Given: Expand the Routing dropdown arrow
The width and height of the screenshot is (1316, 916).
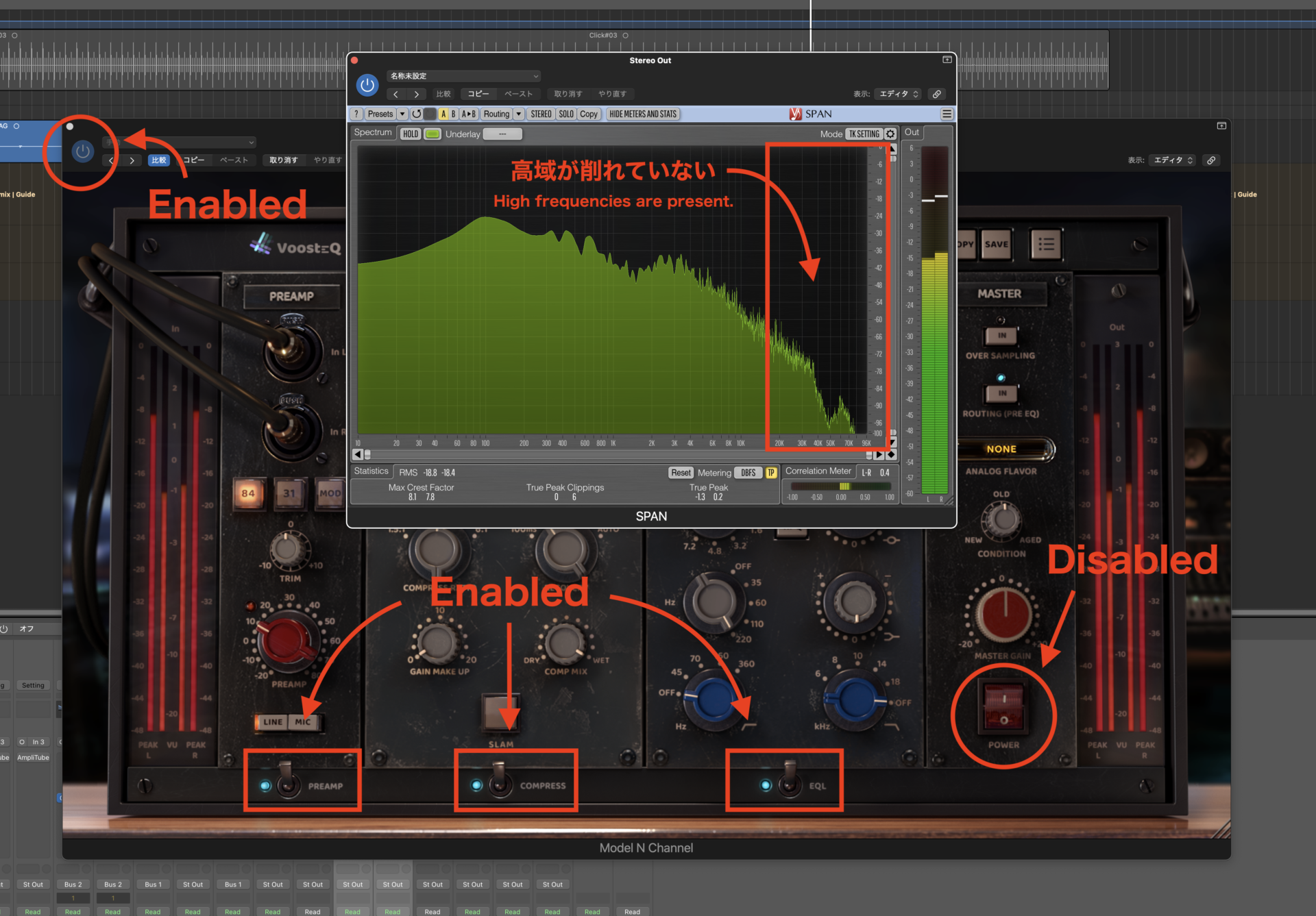Looking at the screenshot, I should pyautogui.click(x=519, y=114).
